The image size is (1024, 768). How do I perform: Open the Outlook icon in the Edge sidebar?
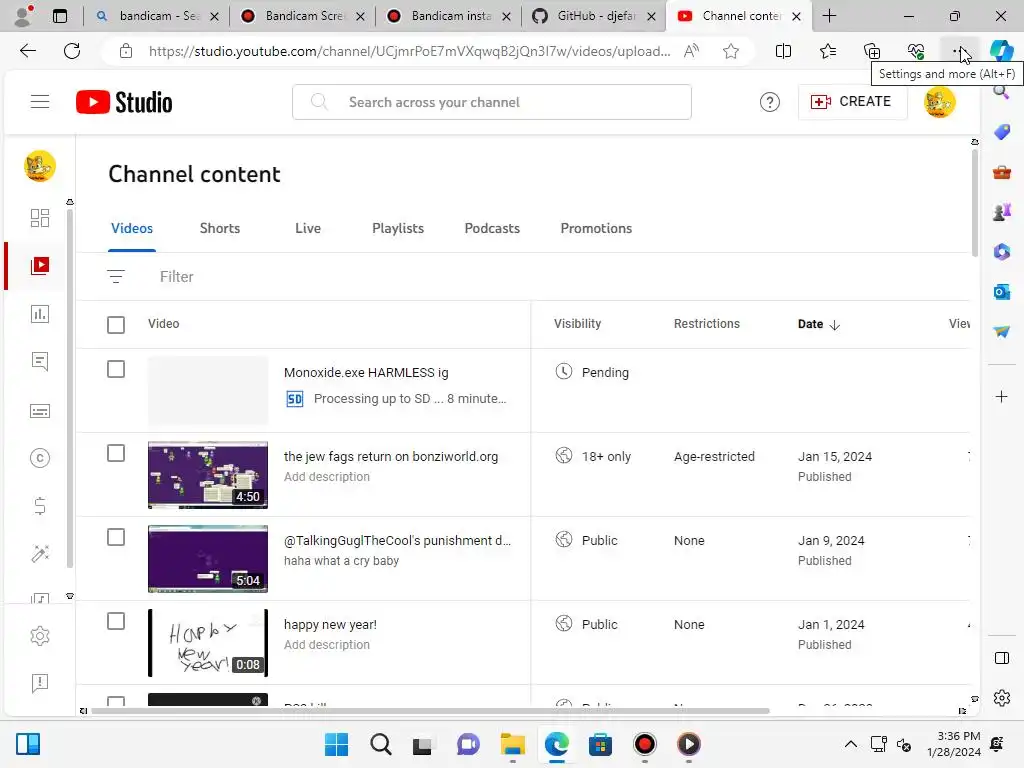[1001, 292]
